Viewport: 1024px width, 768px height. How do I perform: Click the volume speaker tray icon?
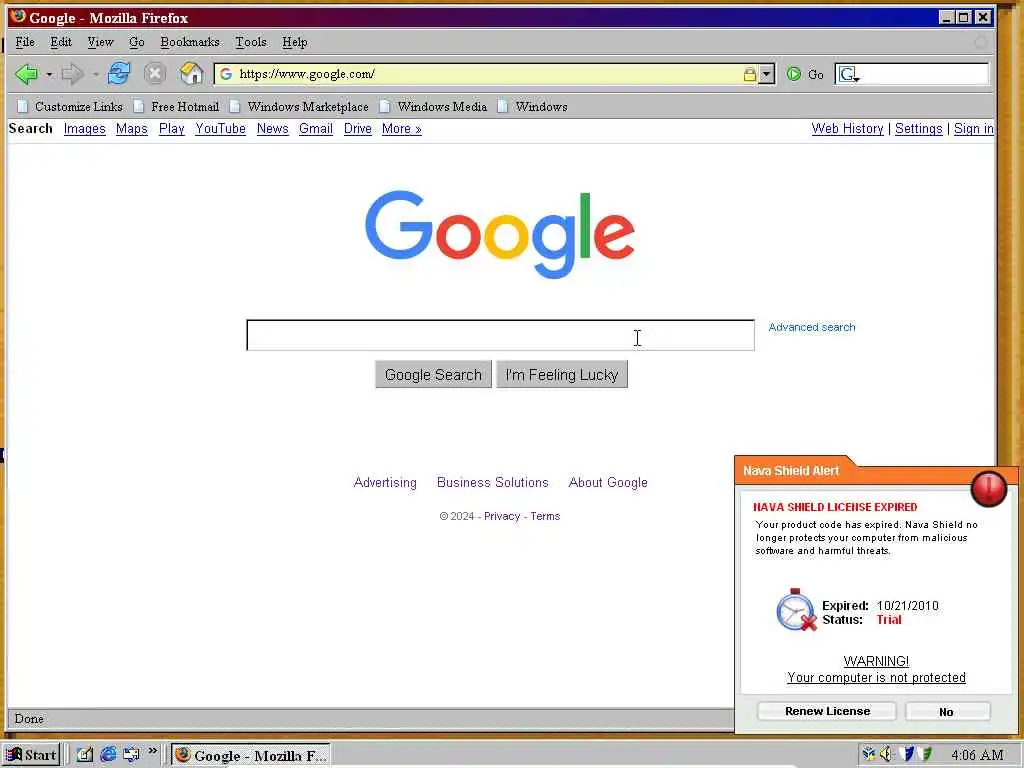(886, 754)
